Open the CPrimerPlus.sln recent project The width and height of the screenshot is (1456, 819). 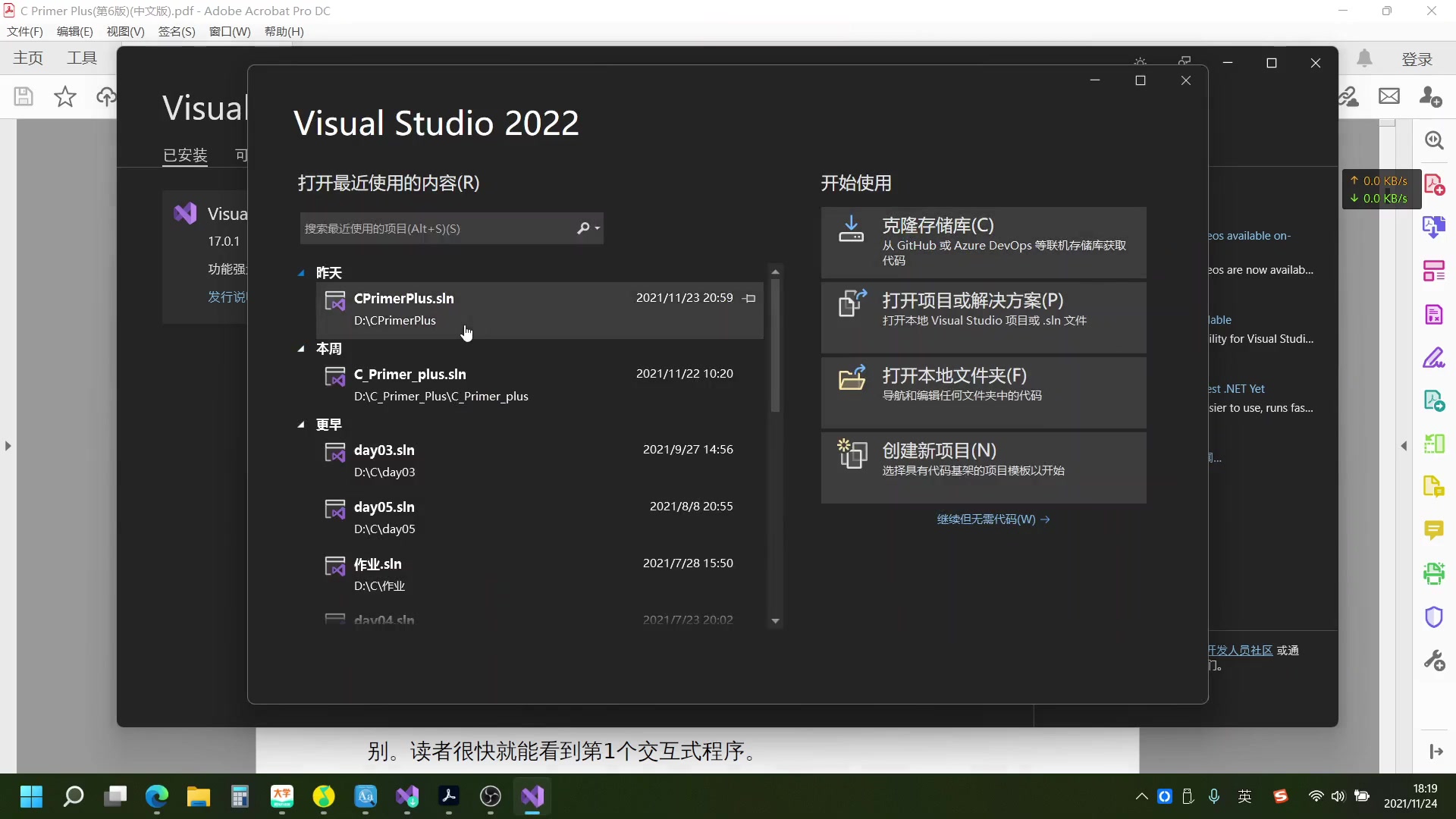pyautogui.click(x=539, y=309)
